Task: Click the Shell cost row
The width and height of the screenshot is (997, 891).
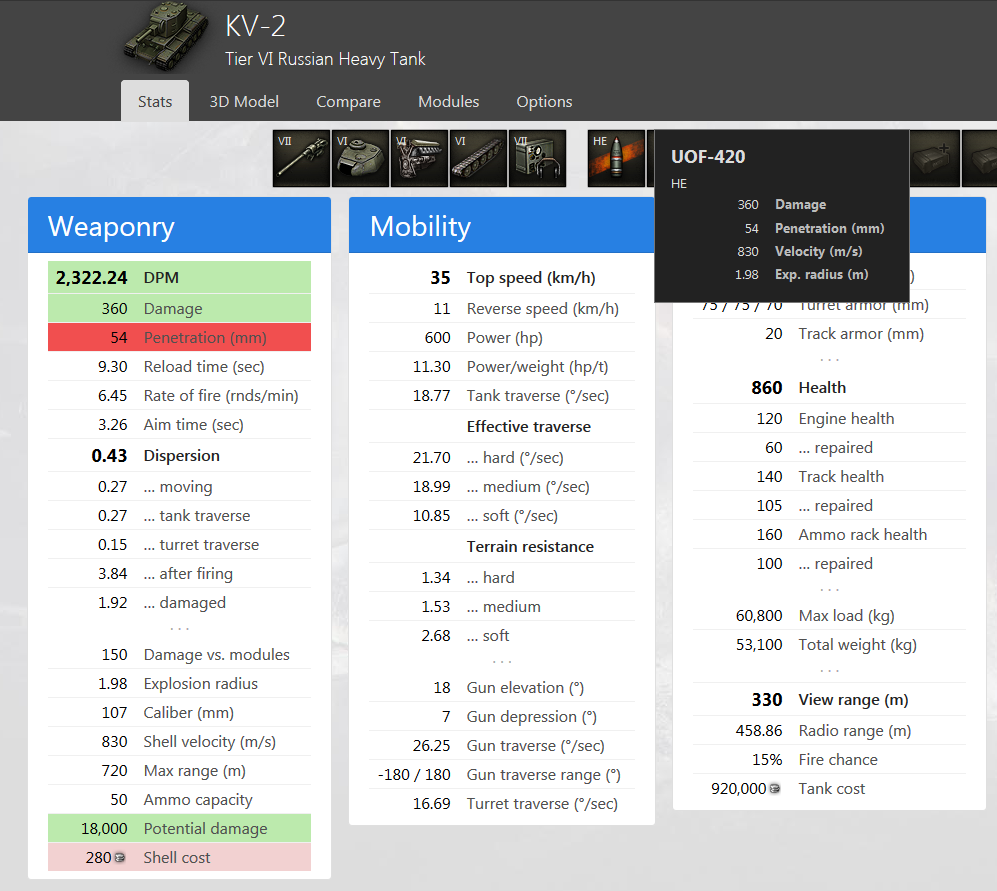Action: tap(179, 857)
